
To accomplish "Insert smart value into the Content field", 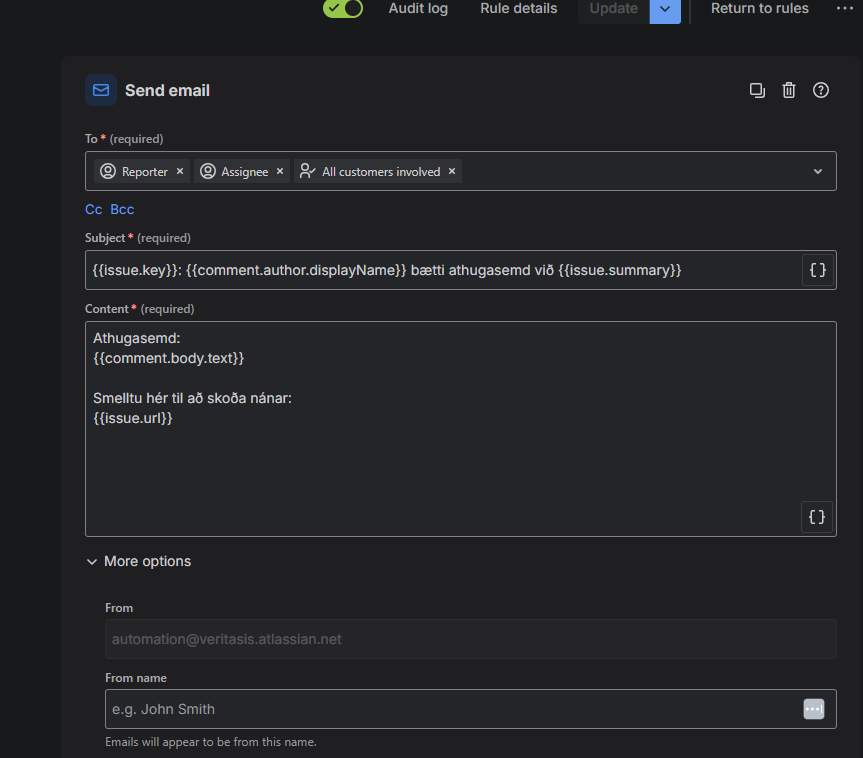I will click(817, 517).
